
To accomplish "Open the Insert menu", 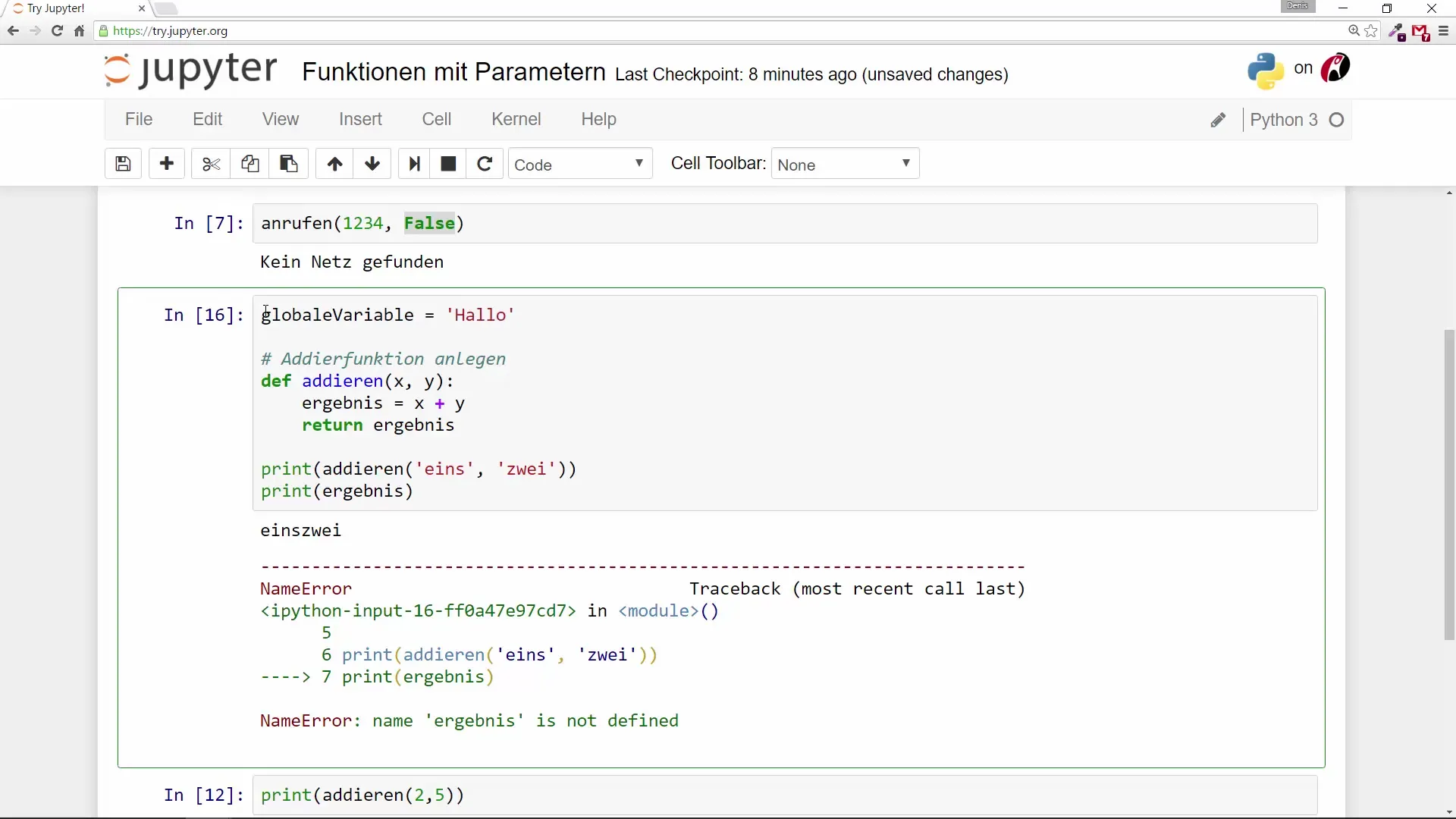I will [360, 119].
